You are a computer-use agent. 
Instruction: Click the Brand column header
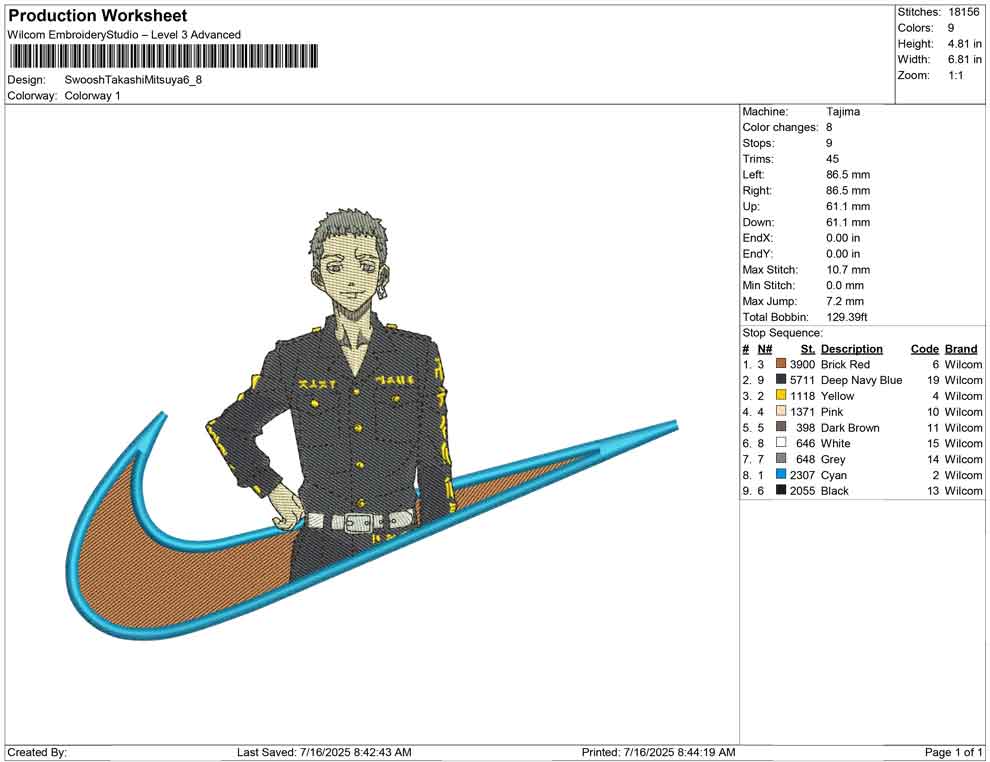pyautogui.click(x=961, y=348)
